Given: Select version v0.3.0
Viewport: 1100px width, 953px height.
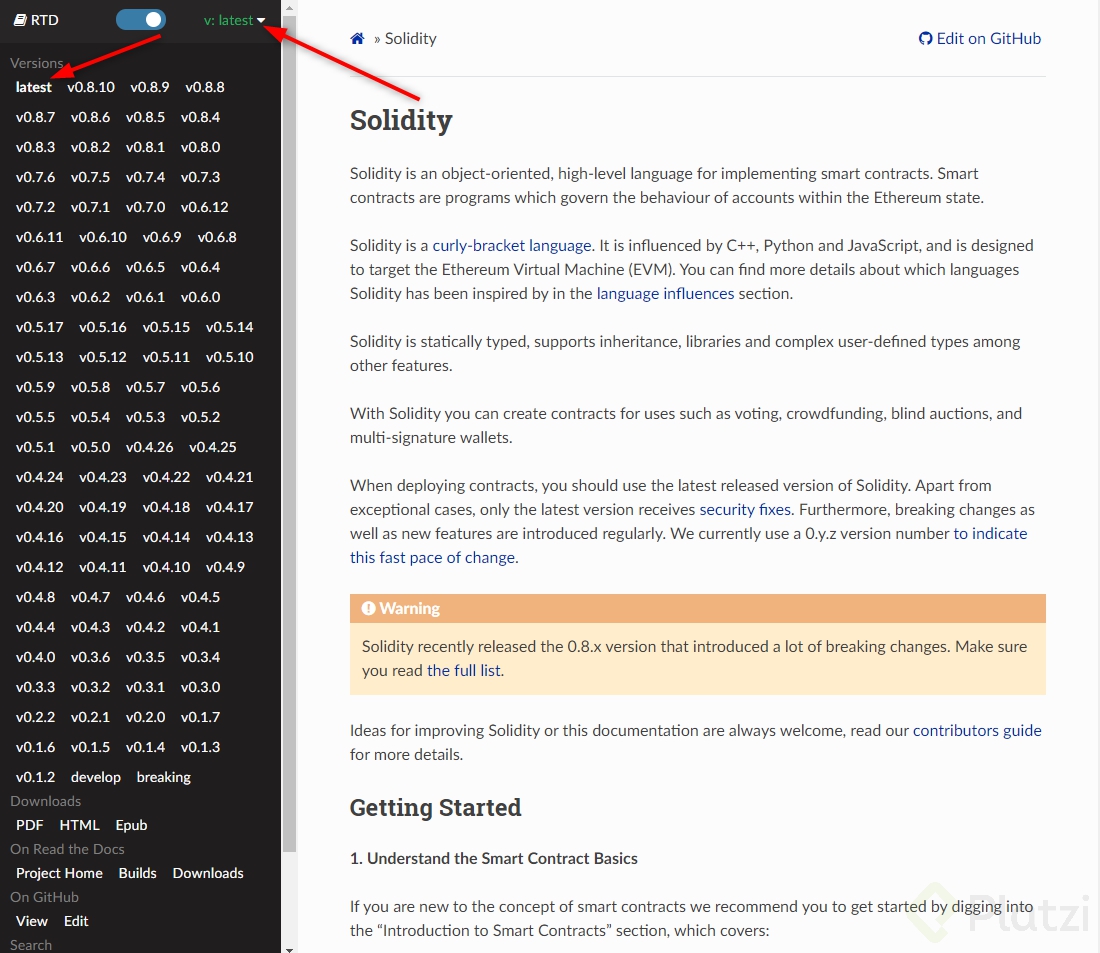Looking at the screenshot, I should click(200, 687).
